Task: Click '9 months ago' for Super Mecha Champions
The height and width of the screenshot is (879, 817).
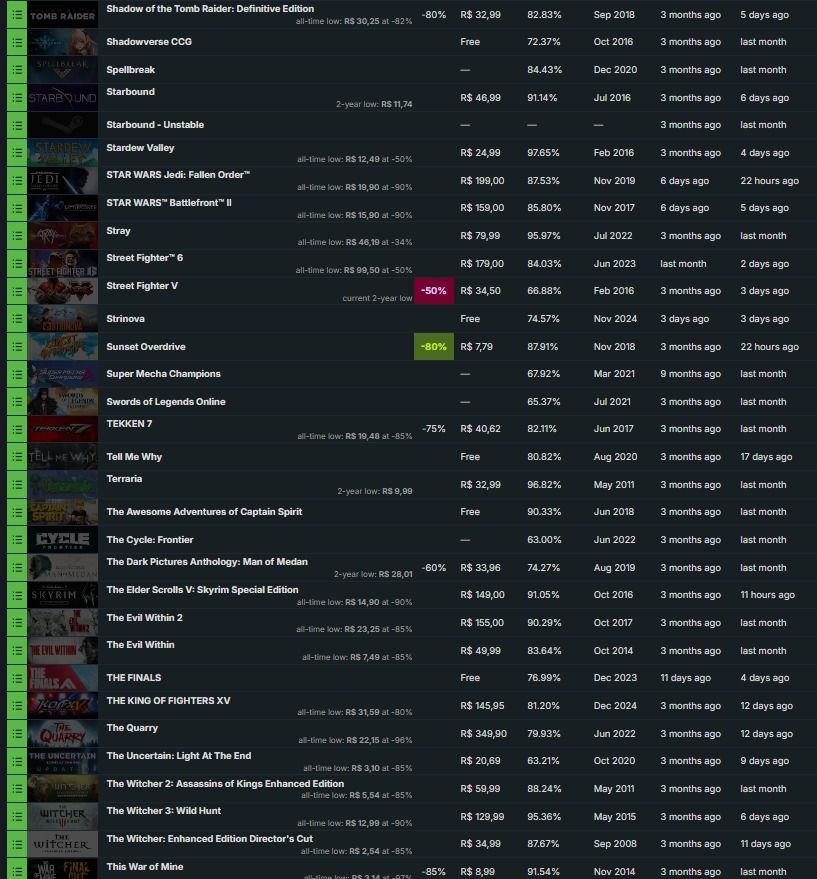Action: (x=690, y=374)
